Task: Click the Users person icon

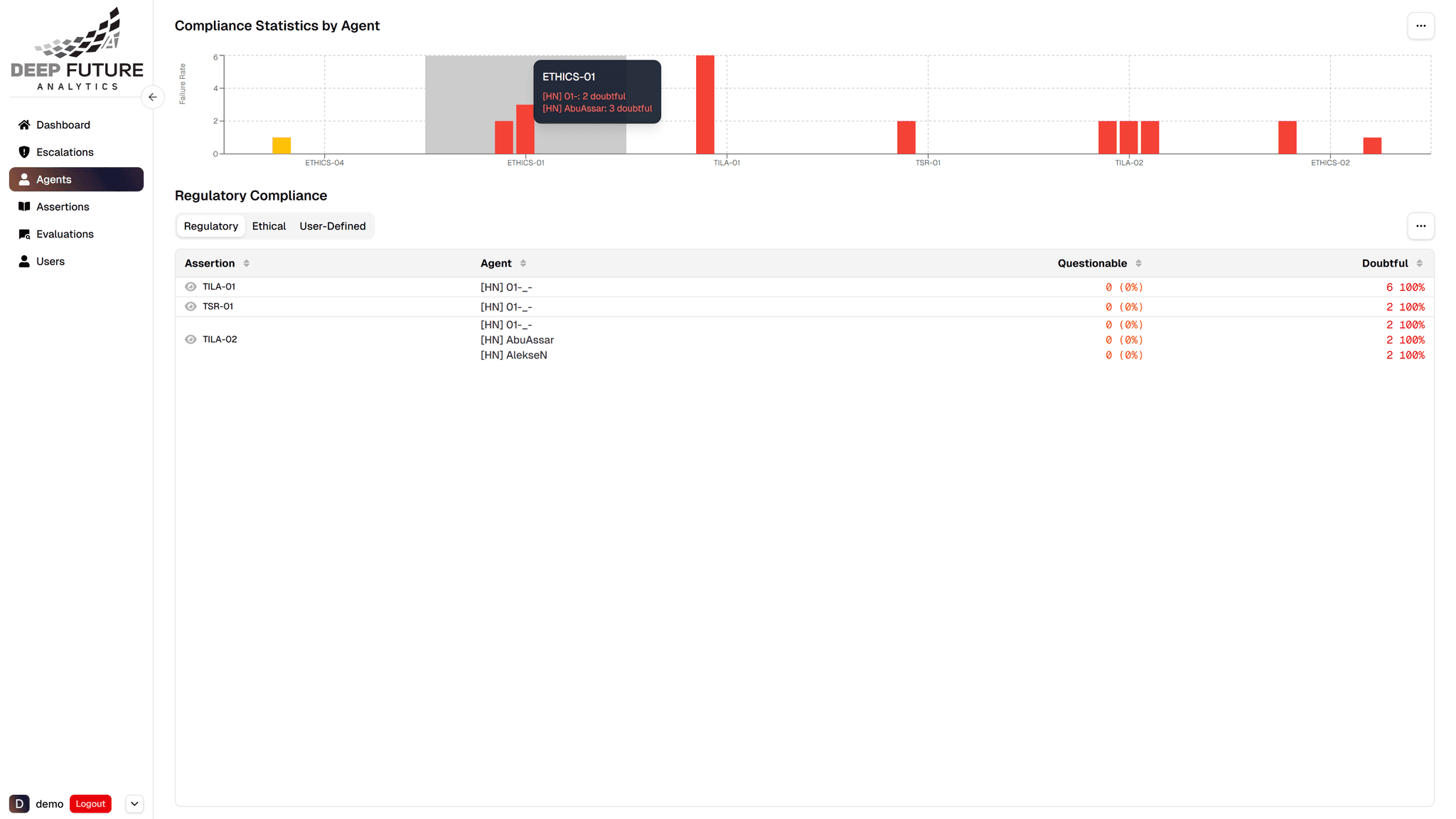Action: [x=24, y=262]
